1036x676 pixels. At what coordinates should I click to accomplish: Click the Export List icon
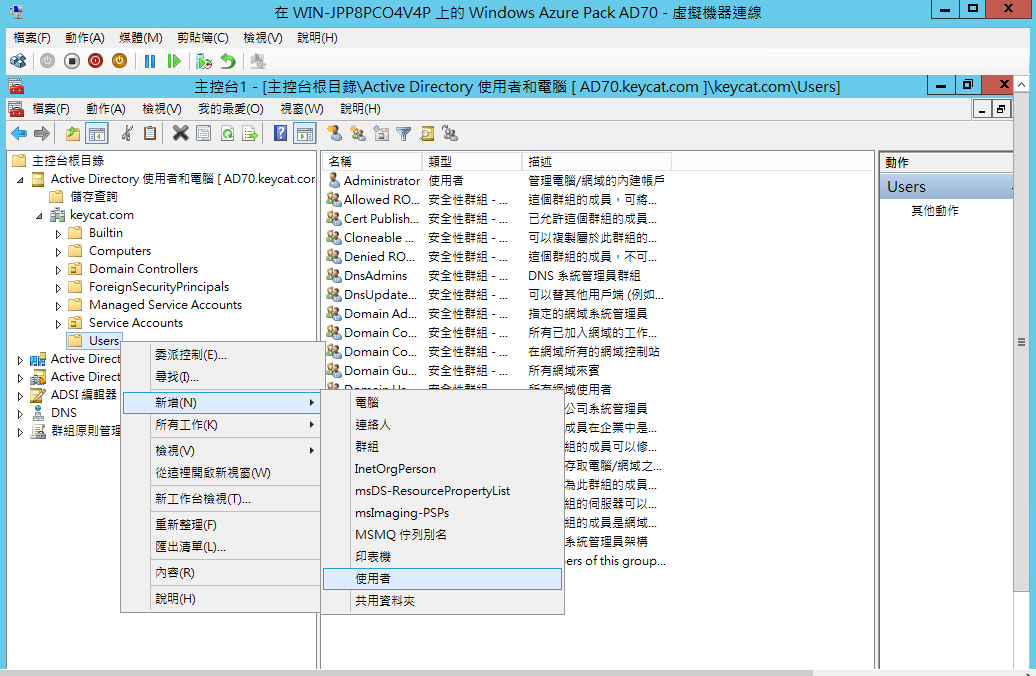(x=250, y=134)
